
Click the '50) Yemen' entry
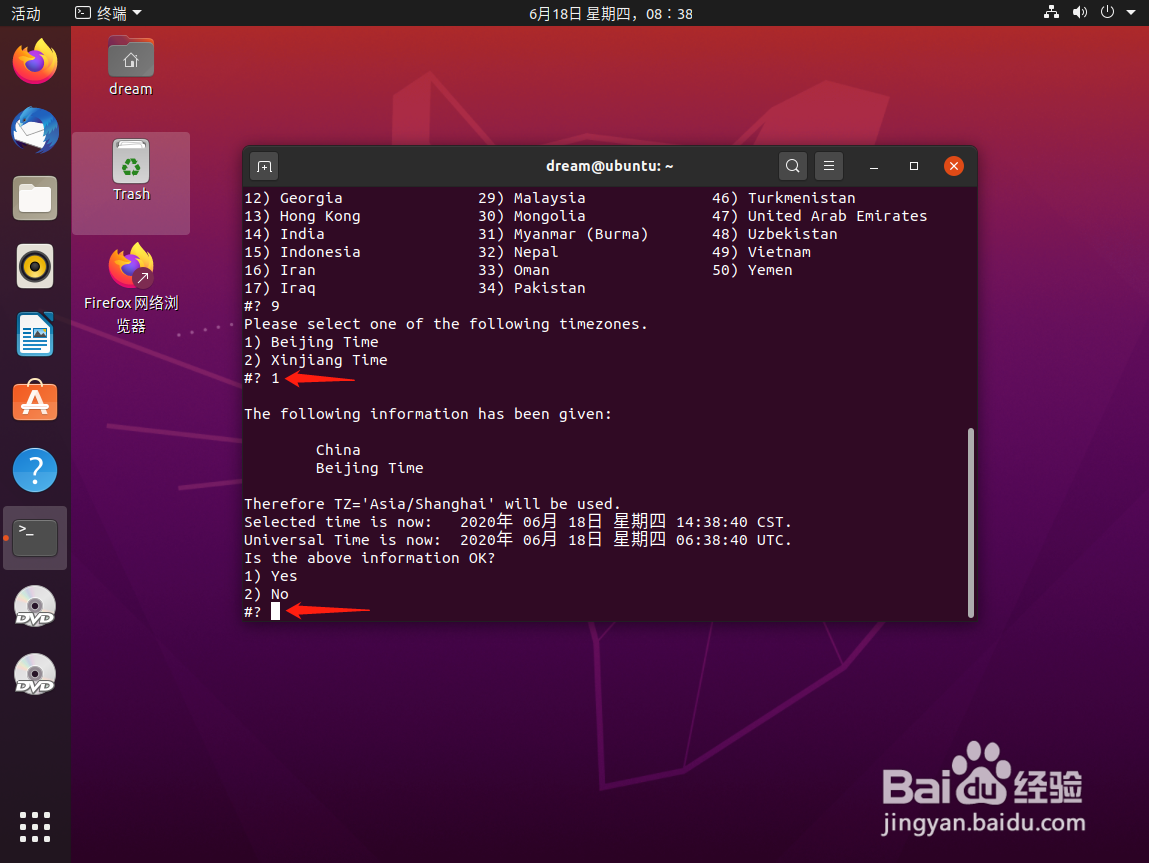[752, 270]
